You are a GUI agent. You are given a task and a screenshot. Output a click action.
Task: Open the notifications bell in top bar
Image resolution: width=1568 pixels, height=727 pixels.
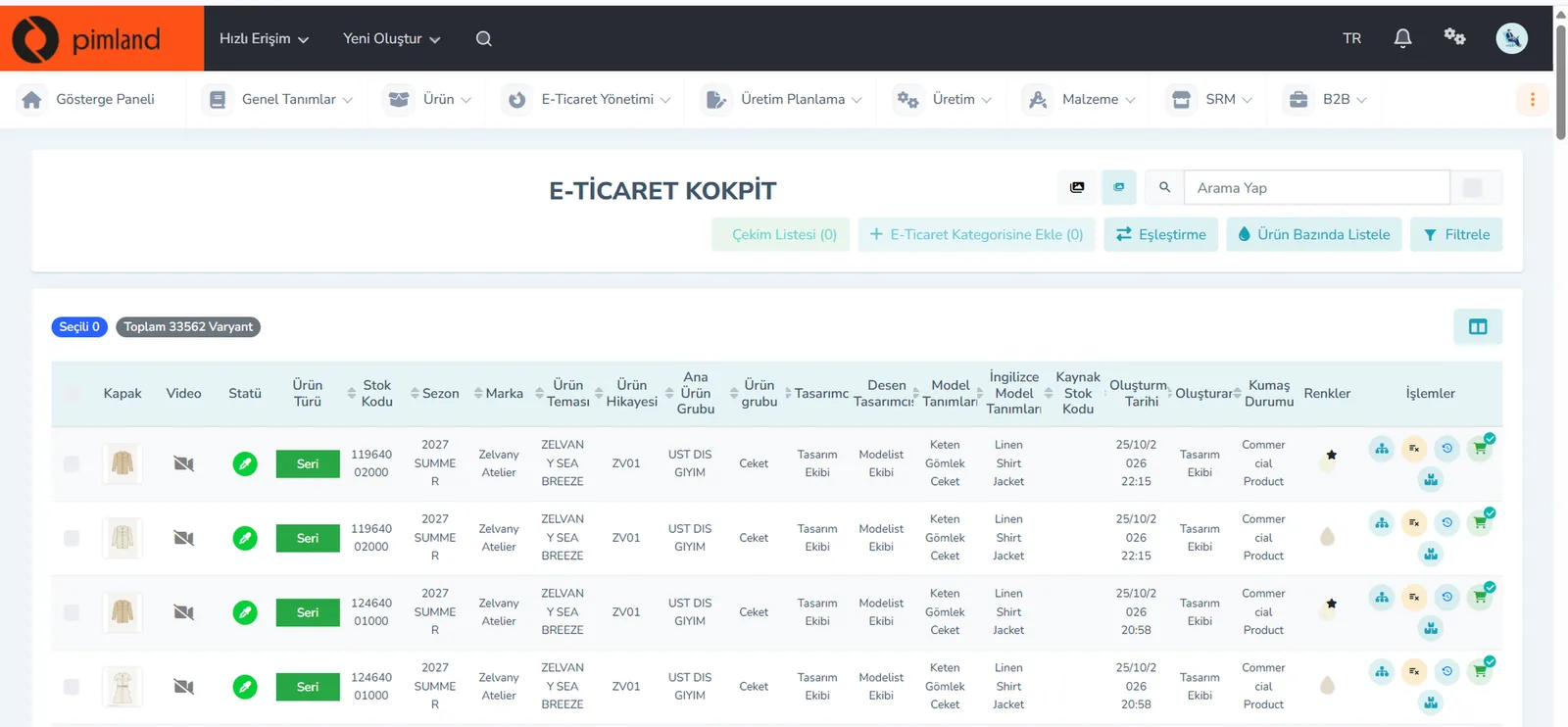point(1402,38)
